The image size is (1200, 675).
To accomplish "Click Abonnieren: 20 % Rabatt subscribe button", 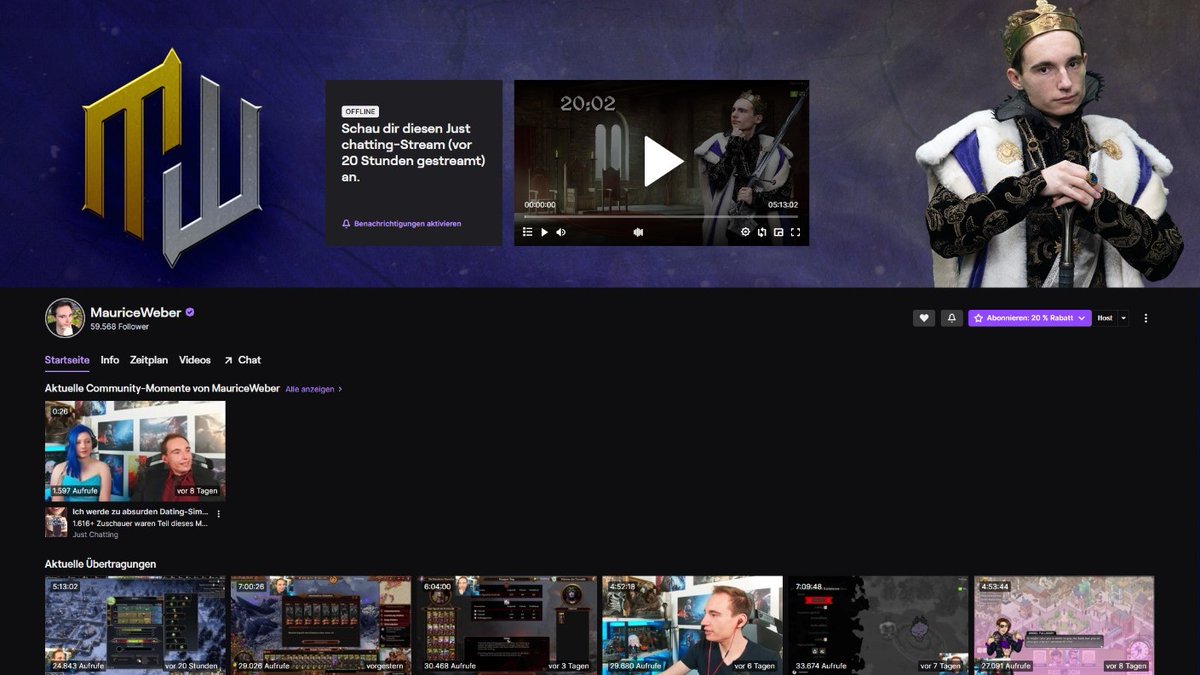I will (x=1029, y=318).
